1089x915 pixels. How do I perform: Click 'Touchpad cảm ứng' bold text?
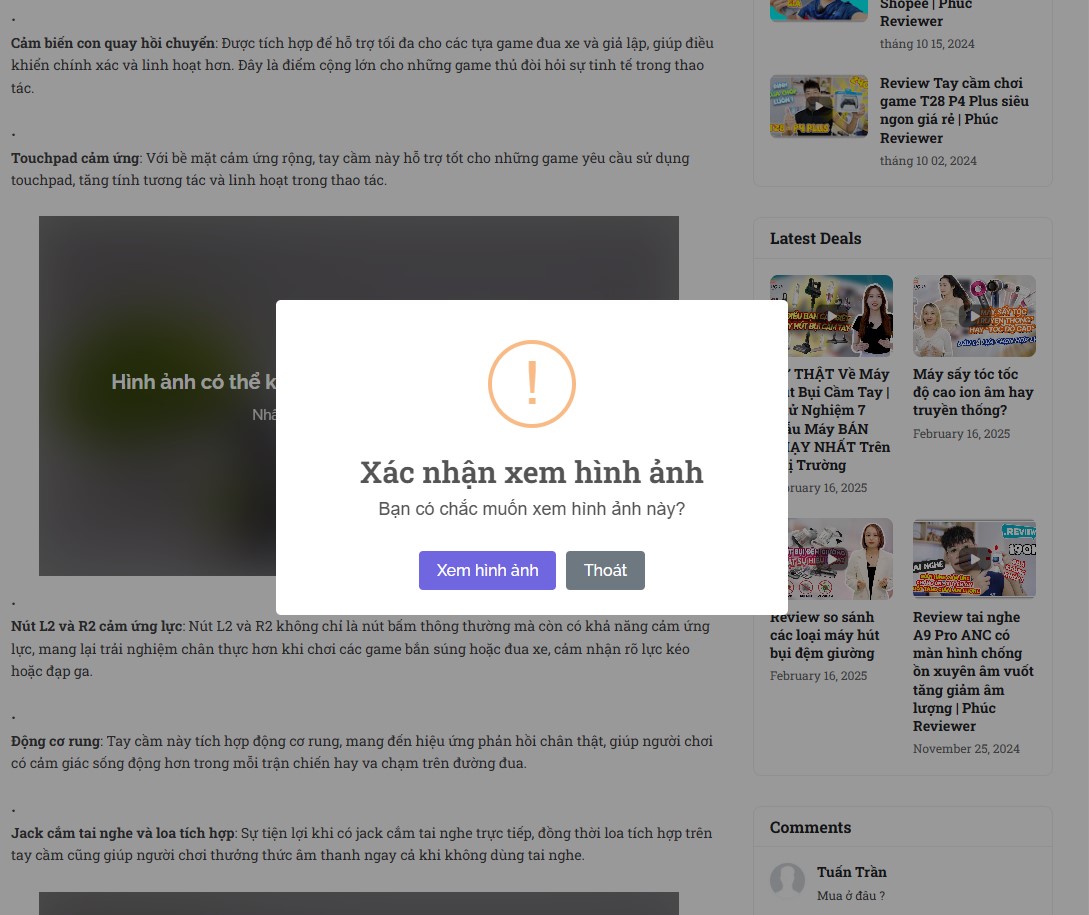point(75,158)
